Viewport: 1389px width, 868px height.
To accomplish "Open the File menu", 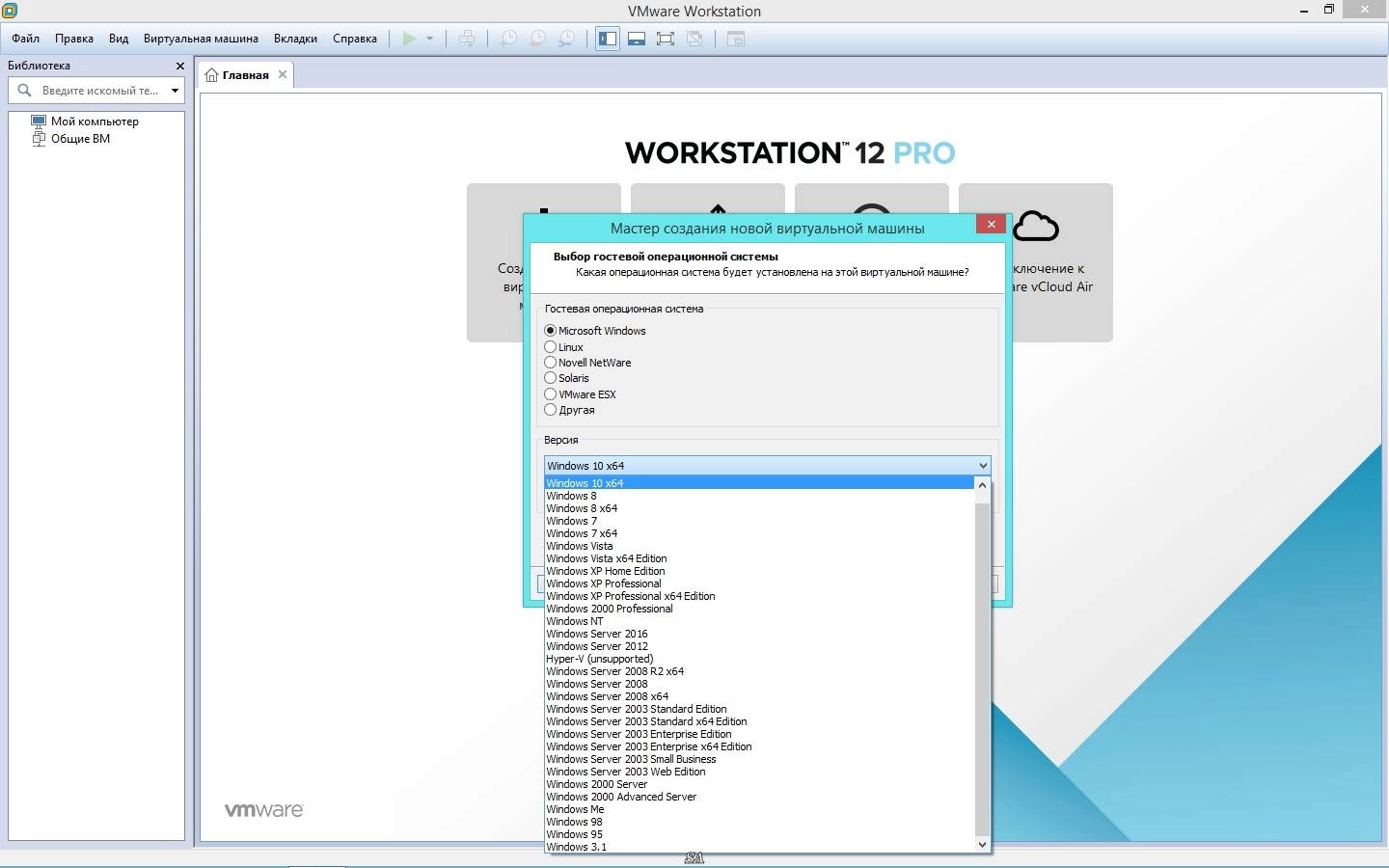I will pyautogui.click(x=26, y=39).
